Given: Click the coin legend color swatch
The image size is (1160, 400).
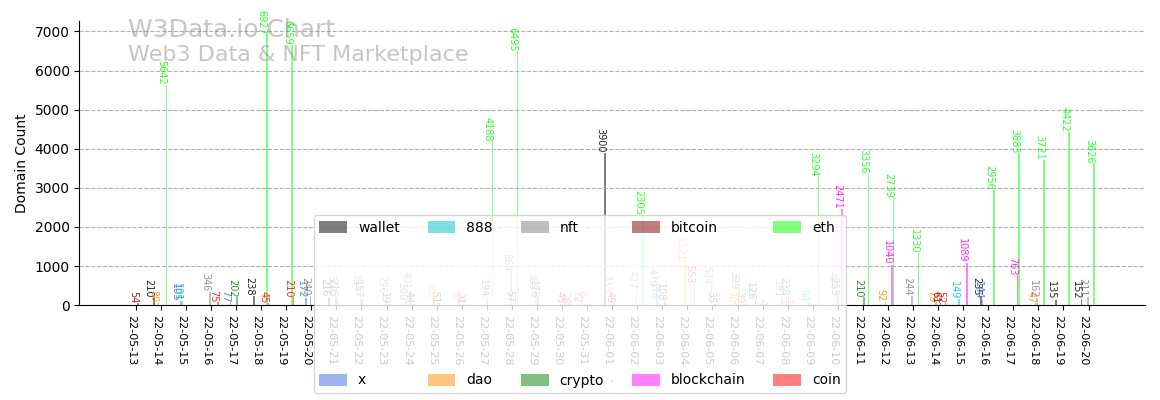Looking at the screenshot, I should coord(787,380).
